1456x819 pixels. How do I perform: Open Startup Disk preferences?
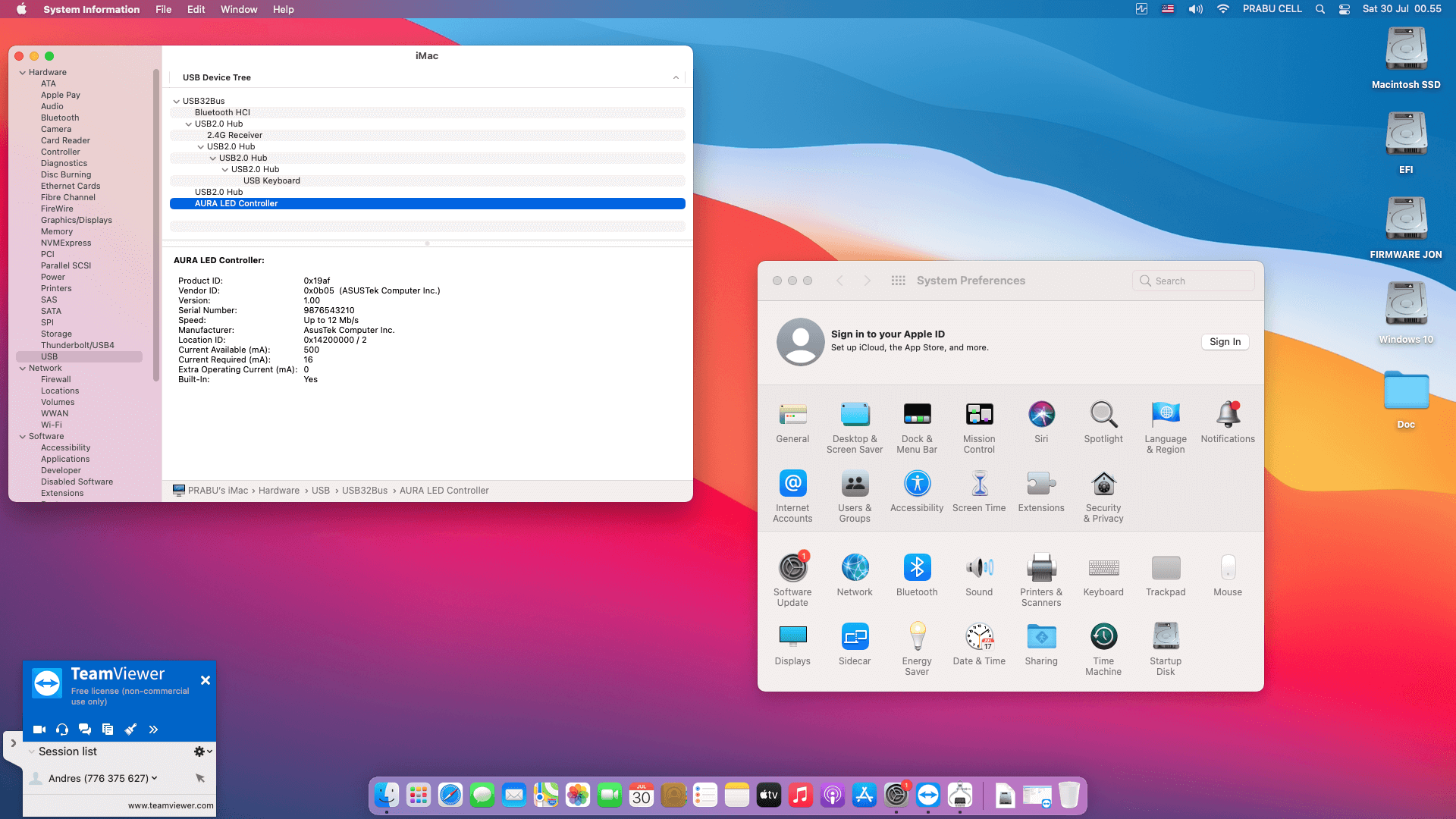(1166, 644)
